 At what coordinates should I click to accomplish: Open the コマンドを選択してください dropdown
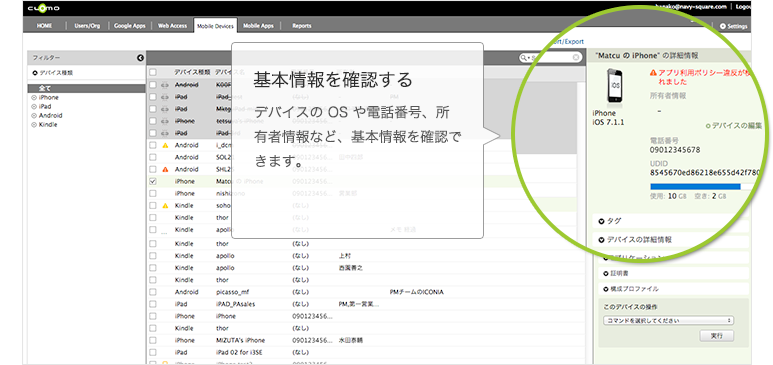coord(668,321)
